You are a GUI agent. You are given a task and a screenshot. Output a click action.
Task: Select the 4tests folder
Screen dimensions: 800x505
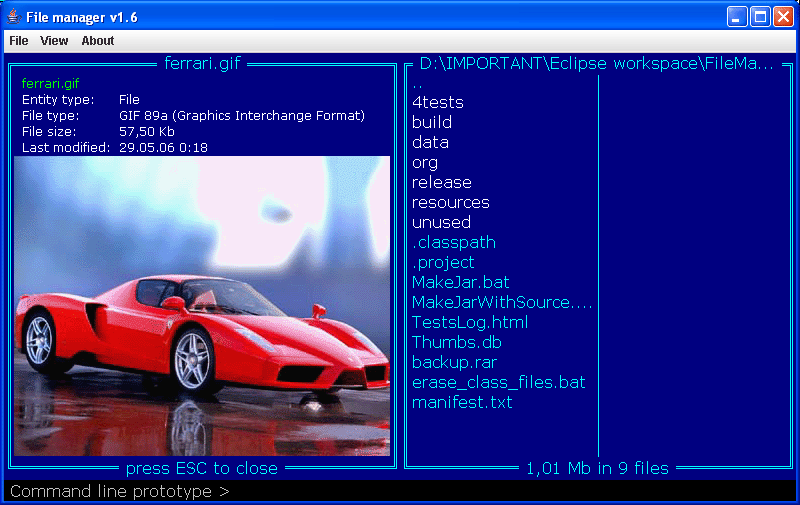(x=438, y=103)
